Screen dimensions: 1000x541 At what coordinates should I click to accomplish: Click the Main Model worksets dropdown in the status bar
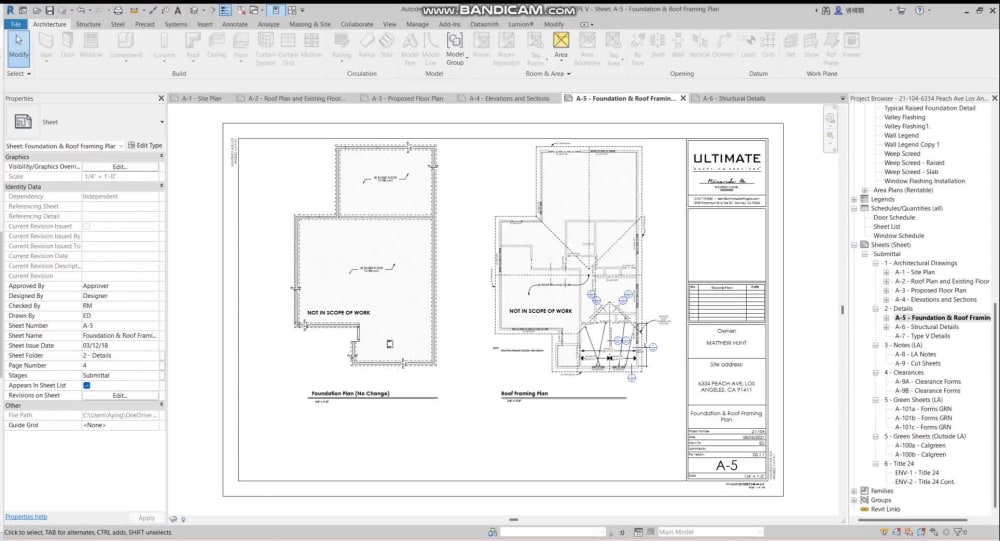tap(709, 531)
